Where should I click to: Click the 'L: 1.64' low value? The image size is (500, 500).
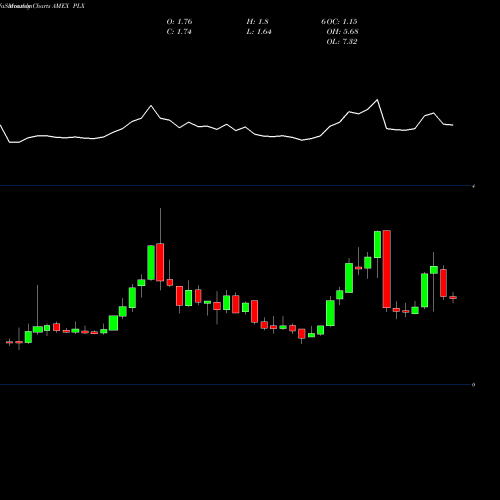pos(259,32)
